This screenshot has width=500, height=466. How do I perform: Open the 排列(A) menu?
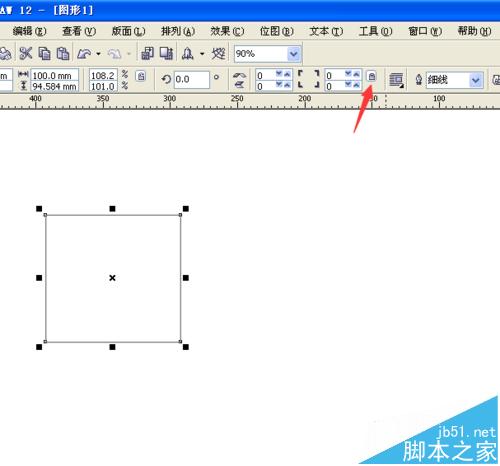click(x=178, y=31)
